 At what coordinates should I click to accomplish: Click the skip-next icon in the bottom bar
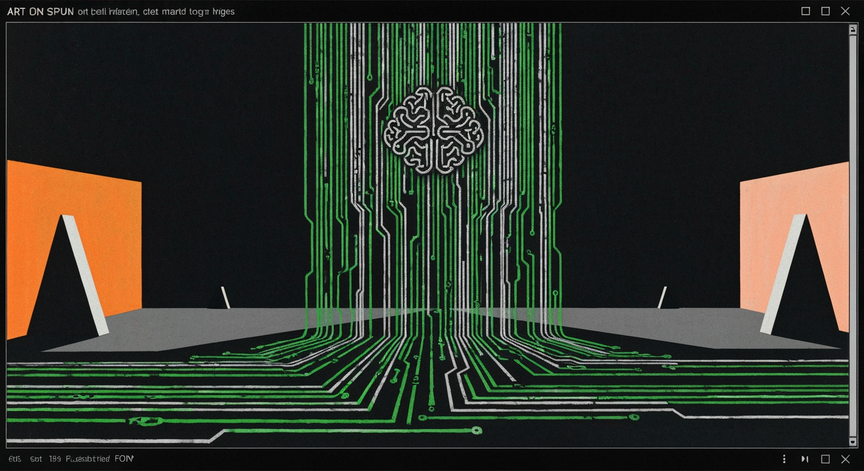pos(804,459)
